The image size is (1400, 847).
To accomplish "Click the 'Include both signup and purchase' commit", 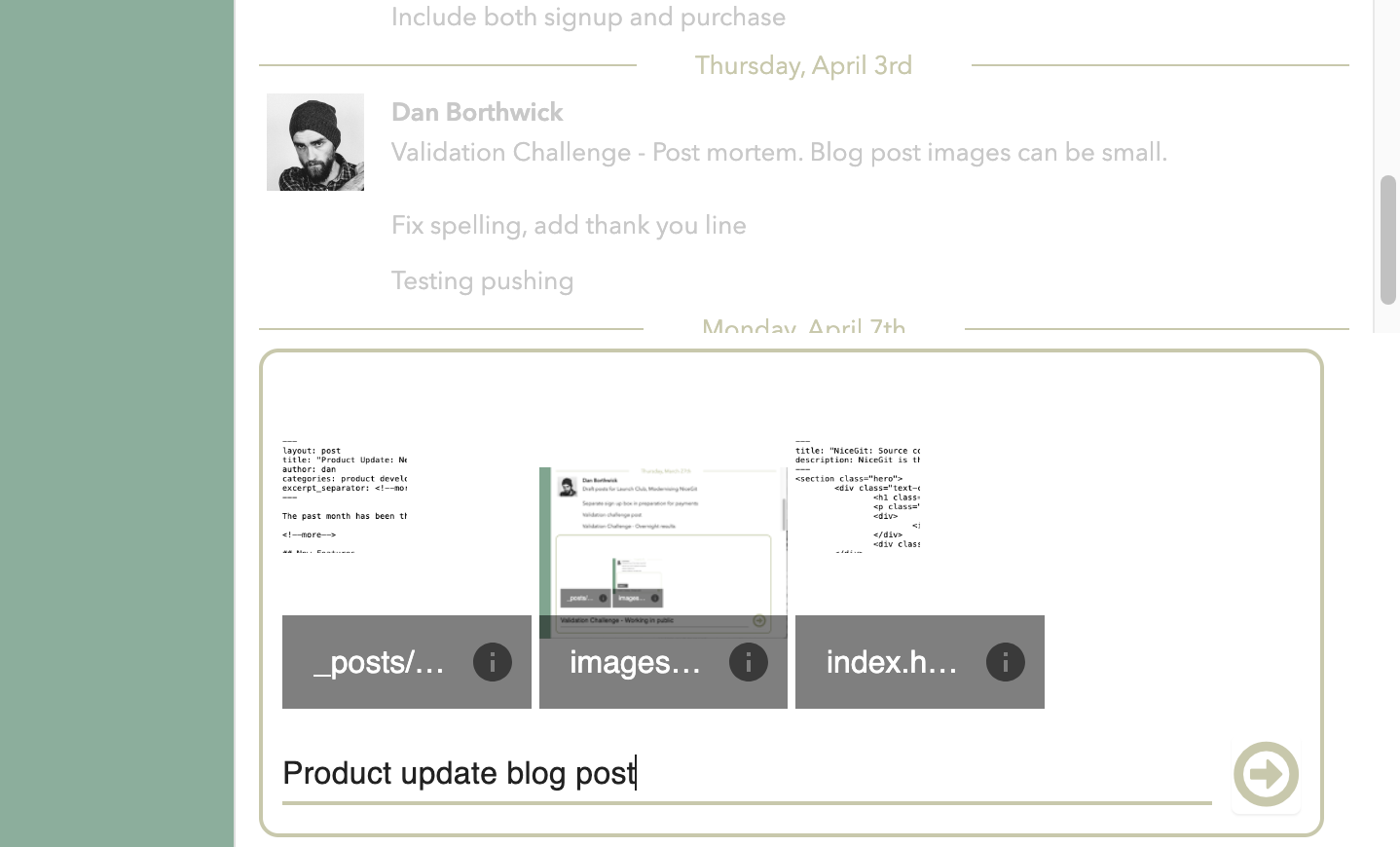I will click(588, 17).
